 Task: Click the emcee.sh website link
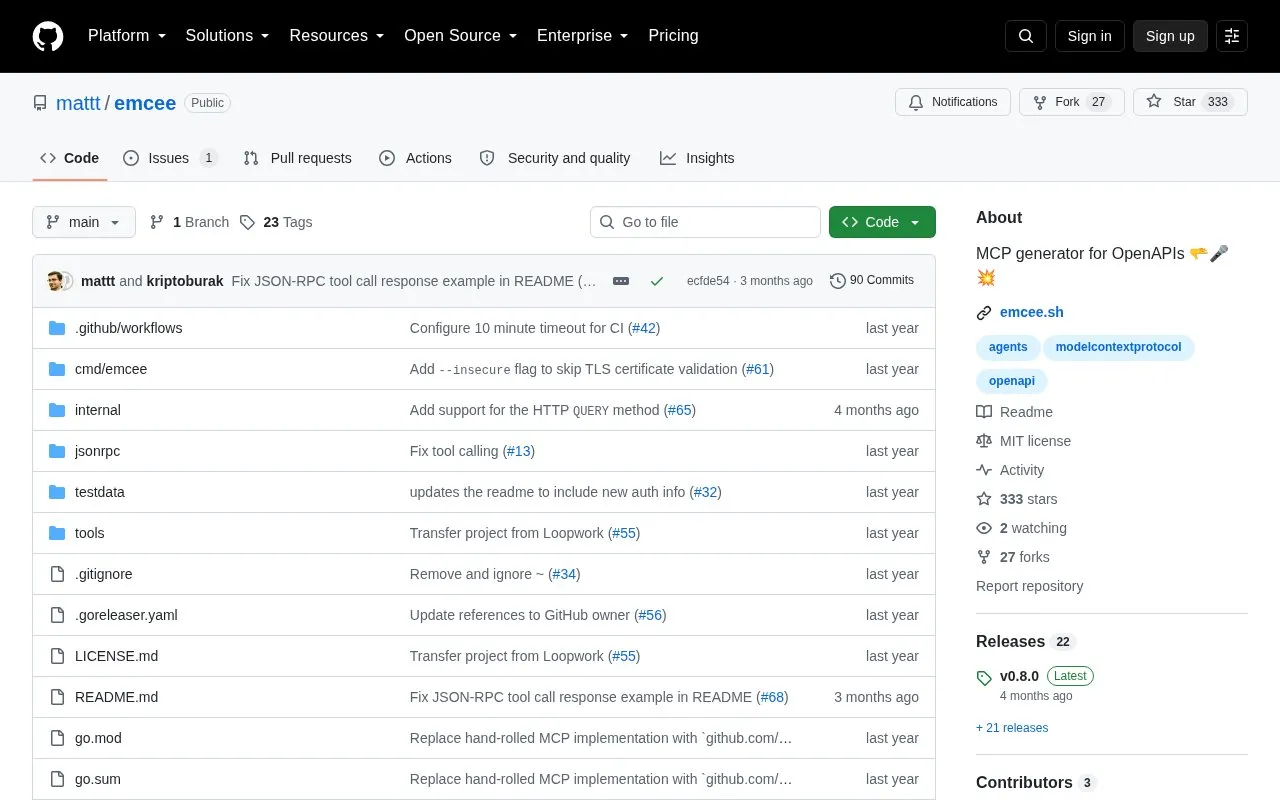(x=1032, y=312)
